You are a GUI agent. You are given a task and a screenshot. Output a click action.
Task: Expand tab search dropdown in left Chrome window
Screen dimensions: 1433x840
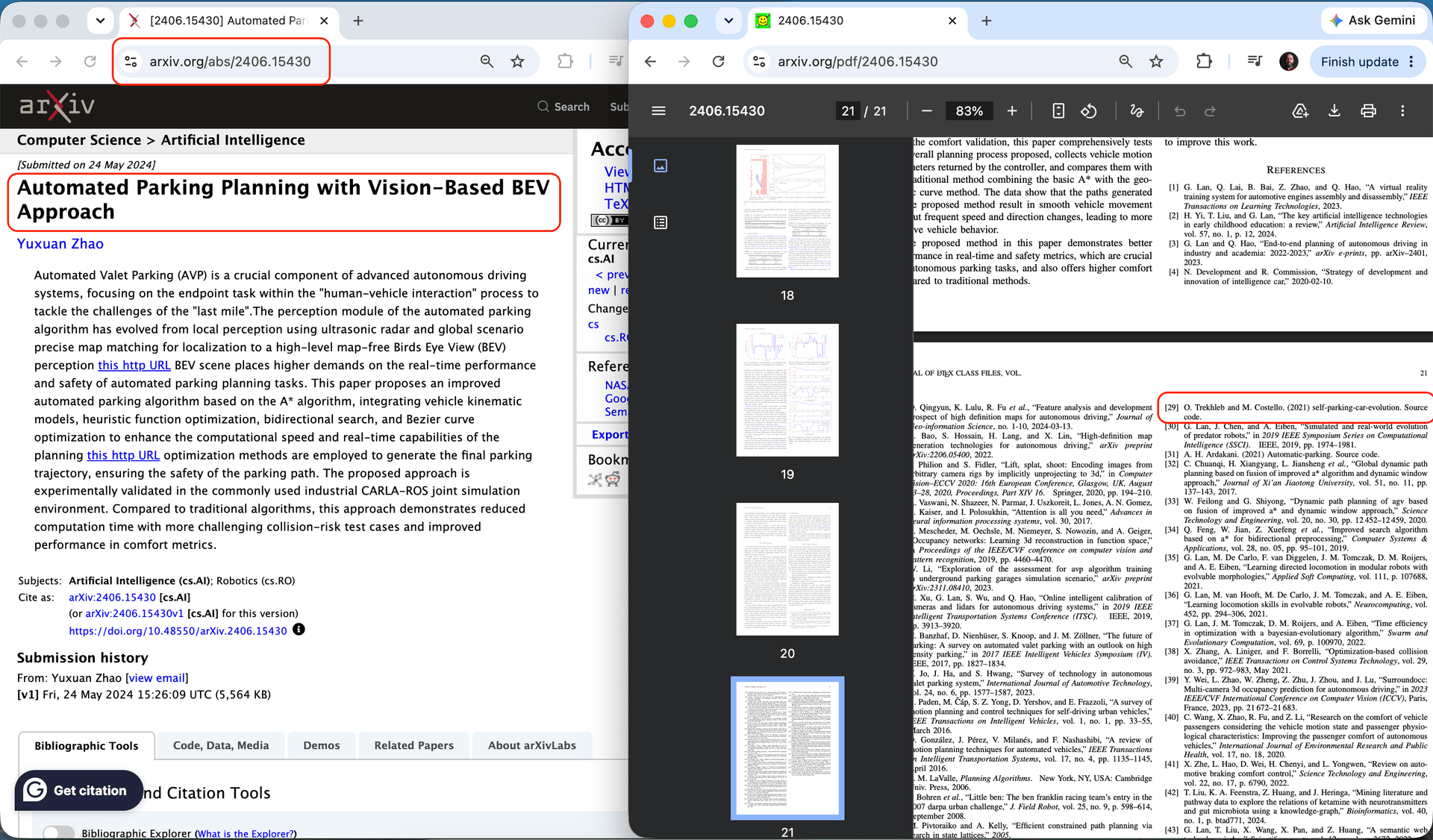click(100, 21)
